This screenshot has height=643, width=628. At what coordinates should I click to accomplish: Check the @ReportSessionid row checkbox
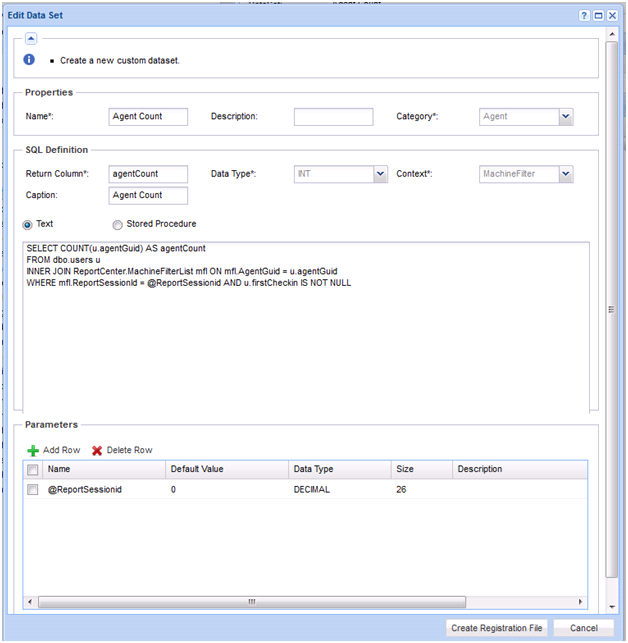(33, 490)
